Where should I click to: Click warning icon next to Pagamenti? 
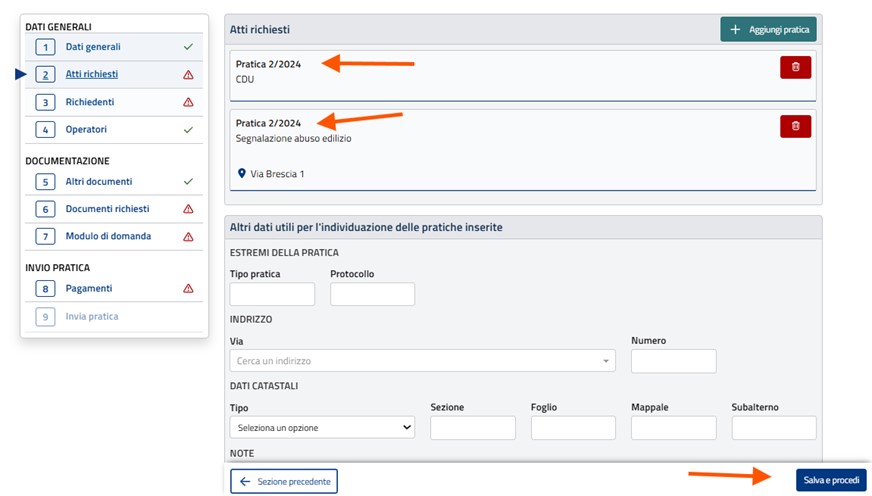click(x=188, y=289)
